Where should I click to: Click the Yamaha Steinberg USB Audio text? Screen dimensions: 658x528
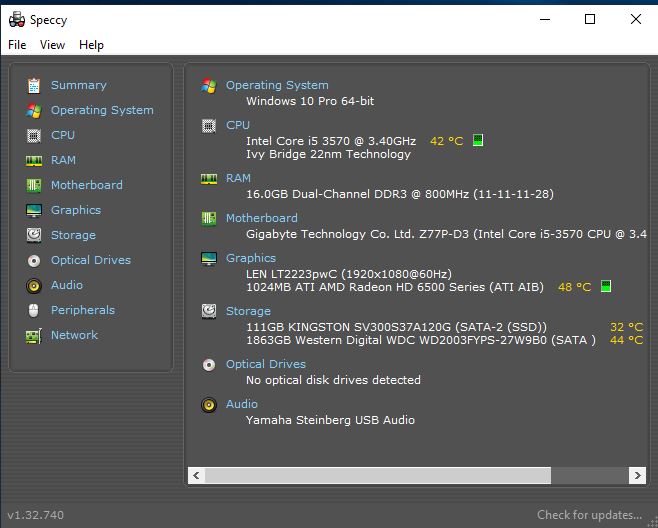(x=330, y=420)
